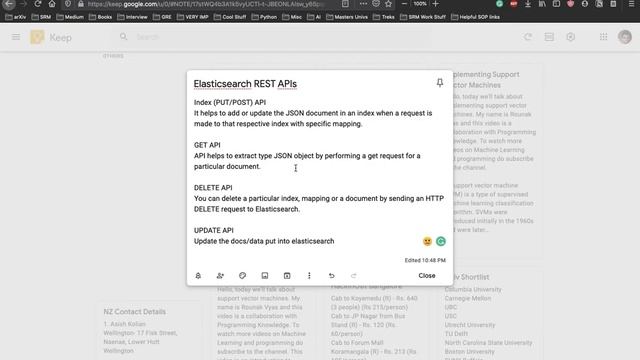The height and width of the screenshot is (360, 640).
Task: Click the yellow emoji face icon in note
Action: click(x=427, y=241)
